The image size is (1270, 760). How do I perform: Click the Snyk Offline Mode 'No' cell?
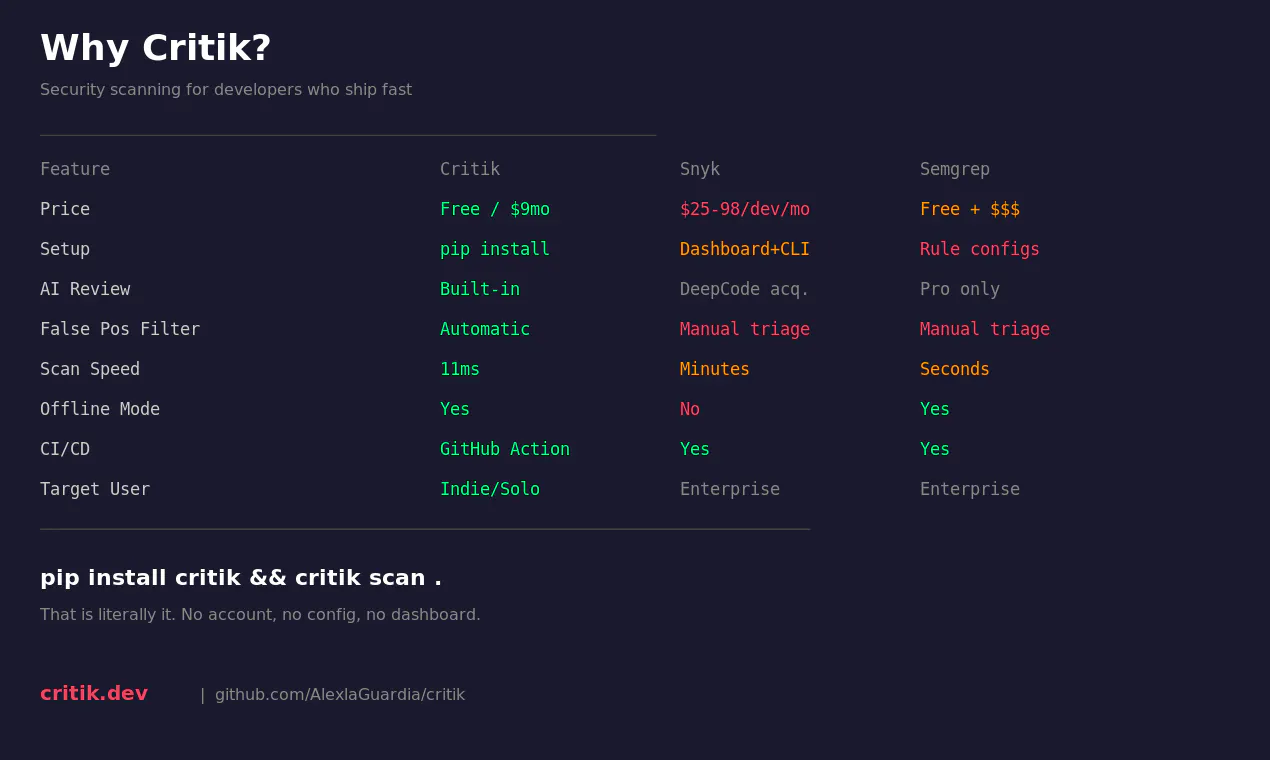[x=690, y=409]
